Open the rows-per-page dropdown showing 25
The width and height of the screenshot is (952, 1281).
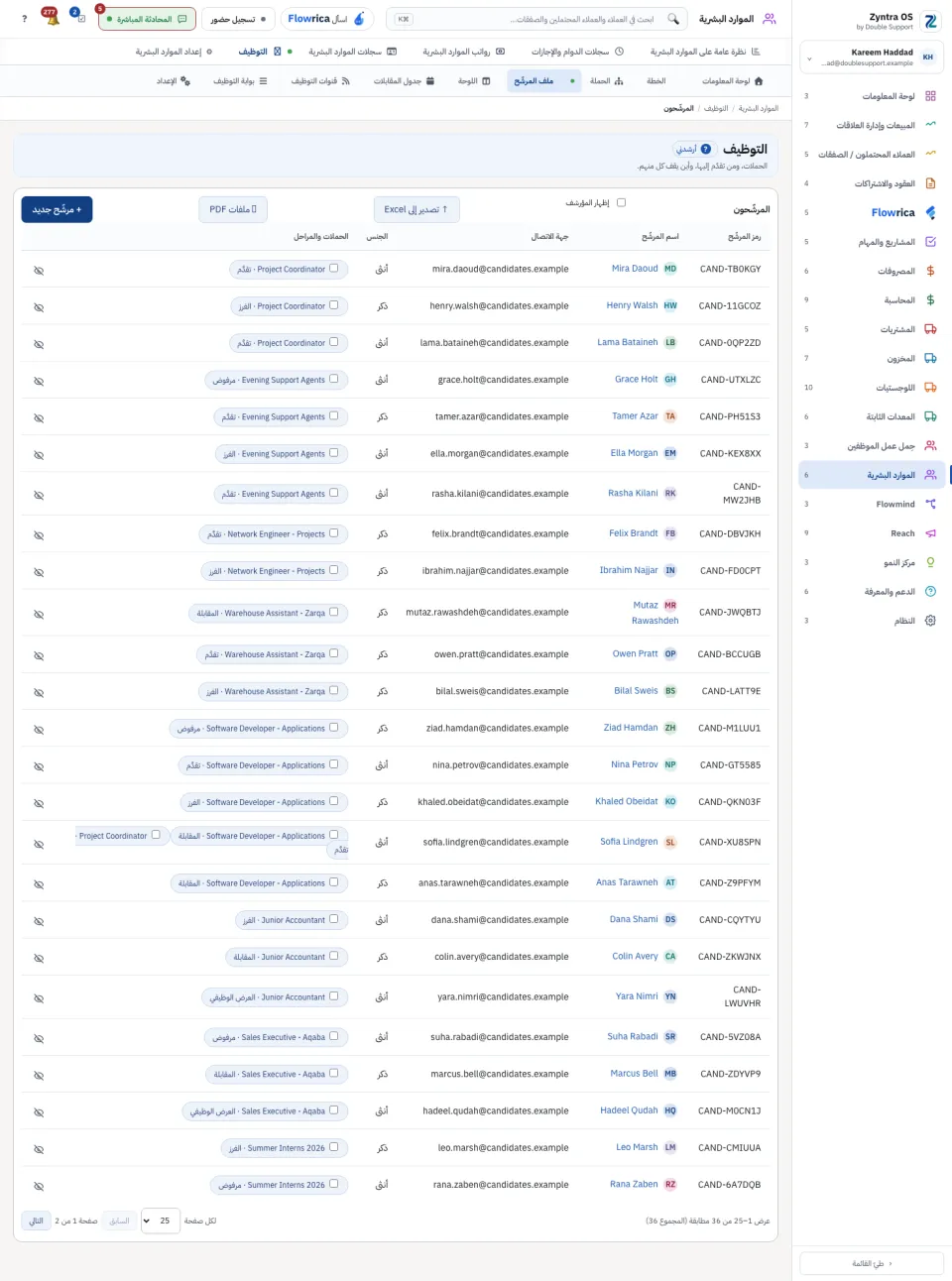pos(160,1221)
